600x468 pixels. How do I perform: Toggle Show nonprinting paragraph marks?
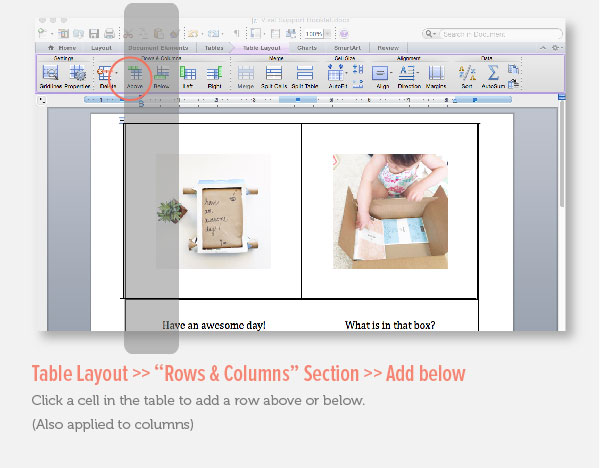(x=236, y=34)
